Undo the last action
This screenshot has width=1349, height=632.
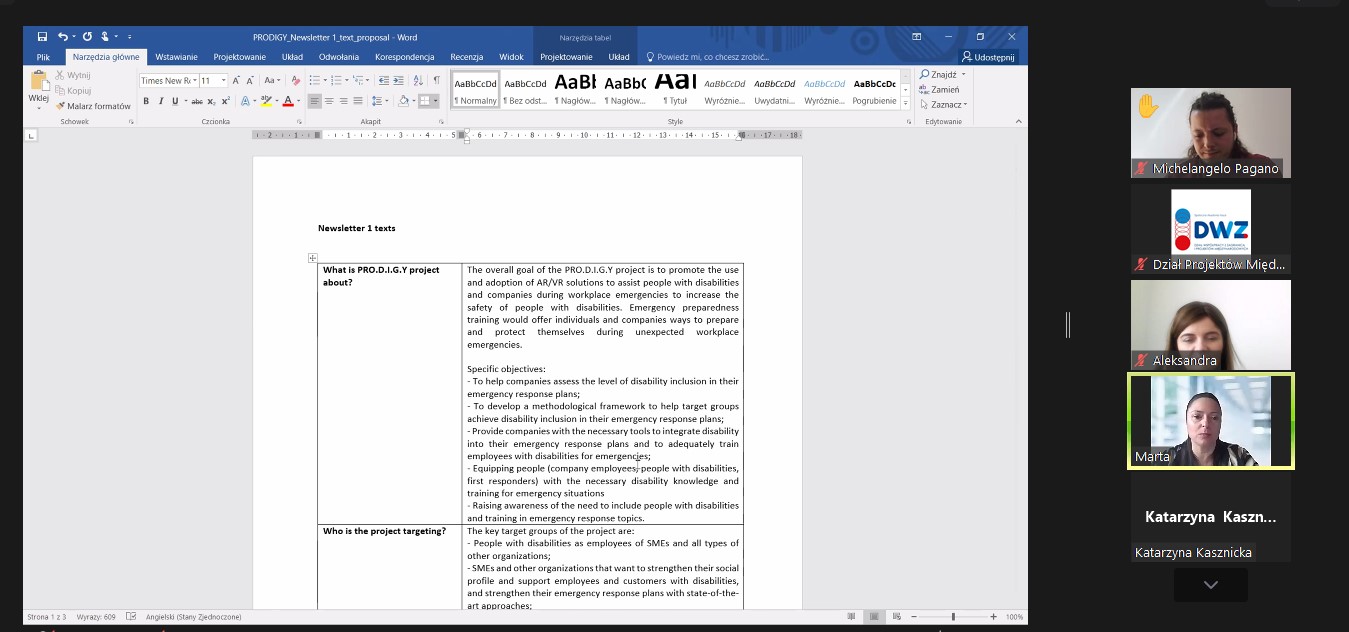[x=63, y=37]
